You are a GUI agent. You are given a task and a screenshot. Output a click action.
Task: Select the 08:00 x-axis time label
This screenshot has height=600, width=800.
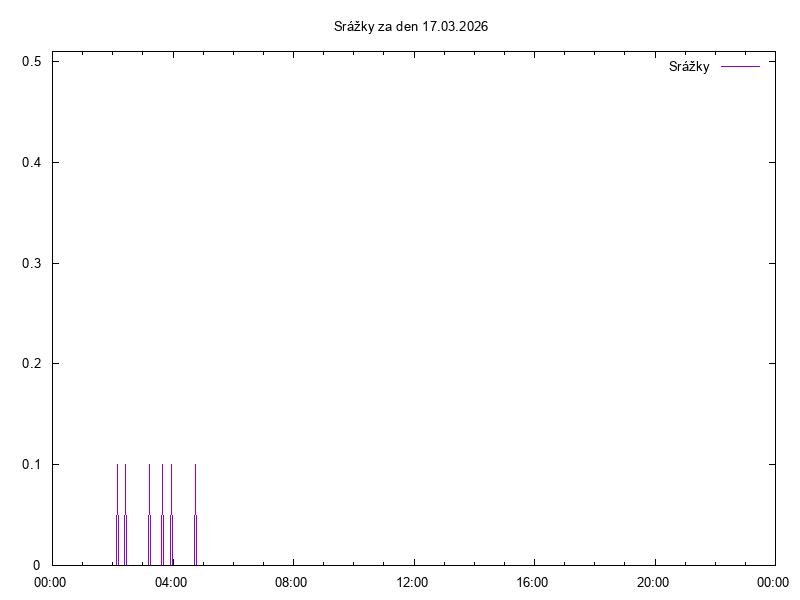point(292,581)
